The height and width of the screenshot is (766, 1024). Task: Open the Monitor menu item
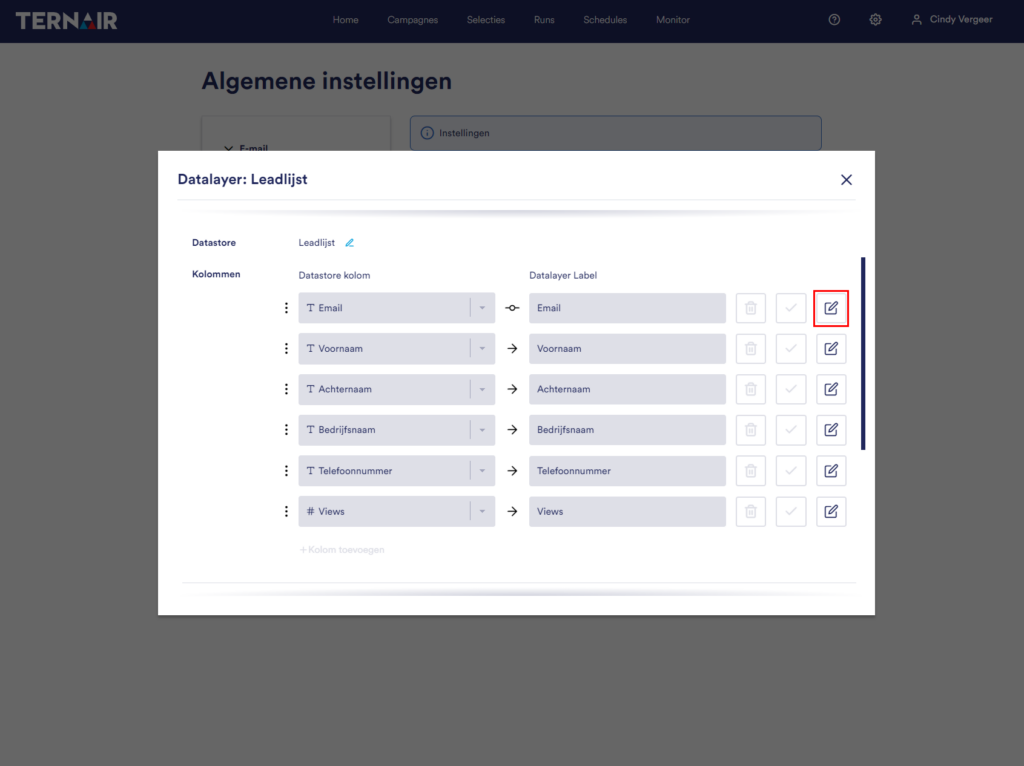[x=673, y=20]
